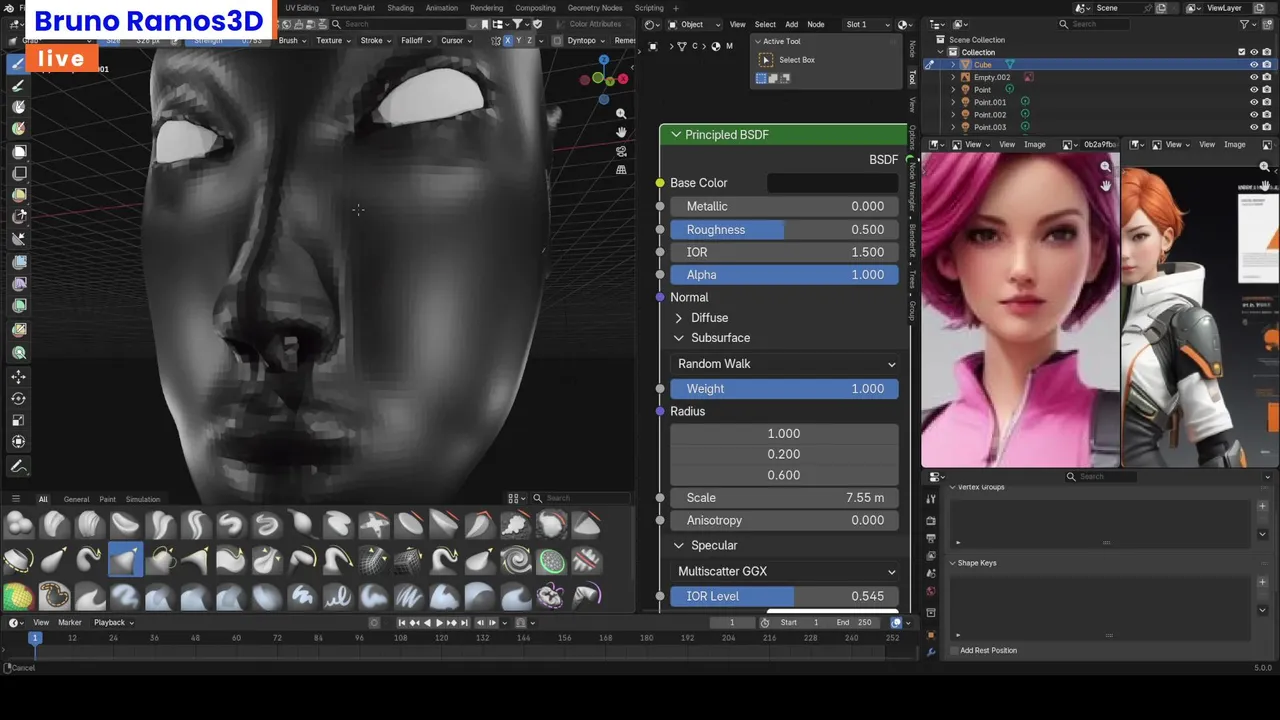Pick the currently highlighted Grab brush
This screenshot has height=720, width=1280.
pos(125,560)
